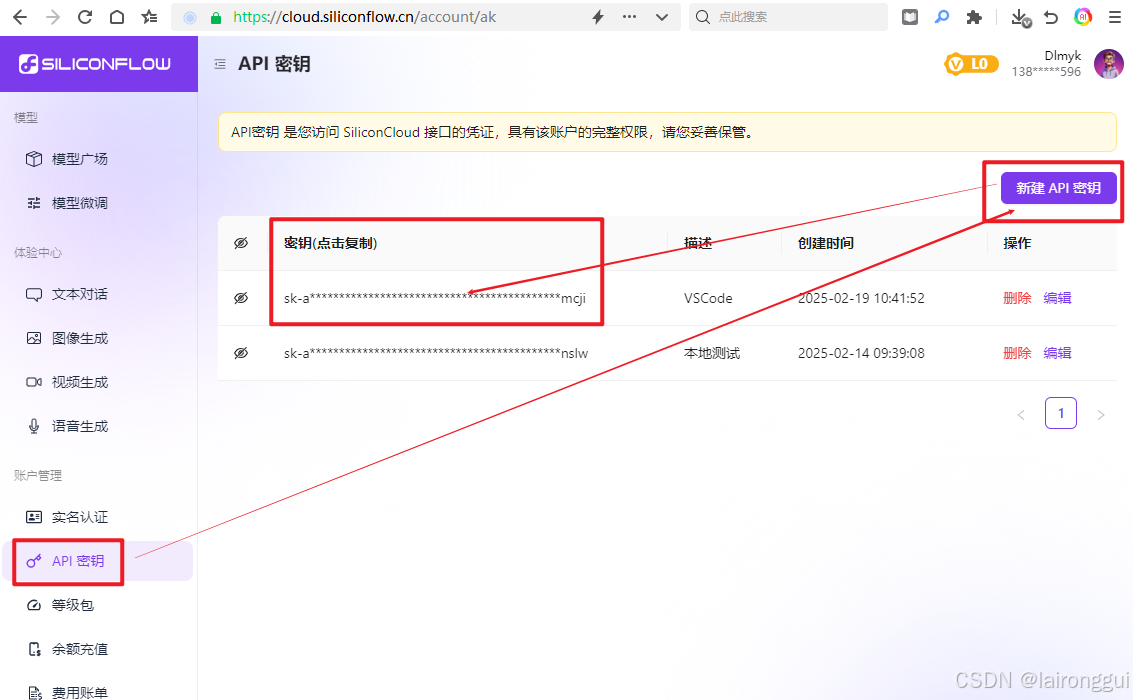This screenshot has width=1133, height=700.
Task: Reveal the key ending in nslw with eye icon
Action: point(241,353)
